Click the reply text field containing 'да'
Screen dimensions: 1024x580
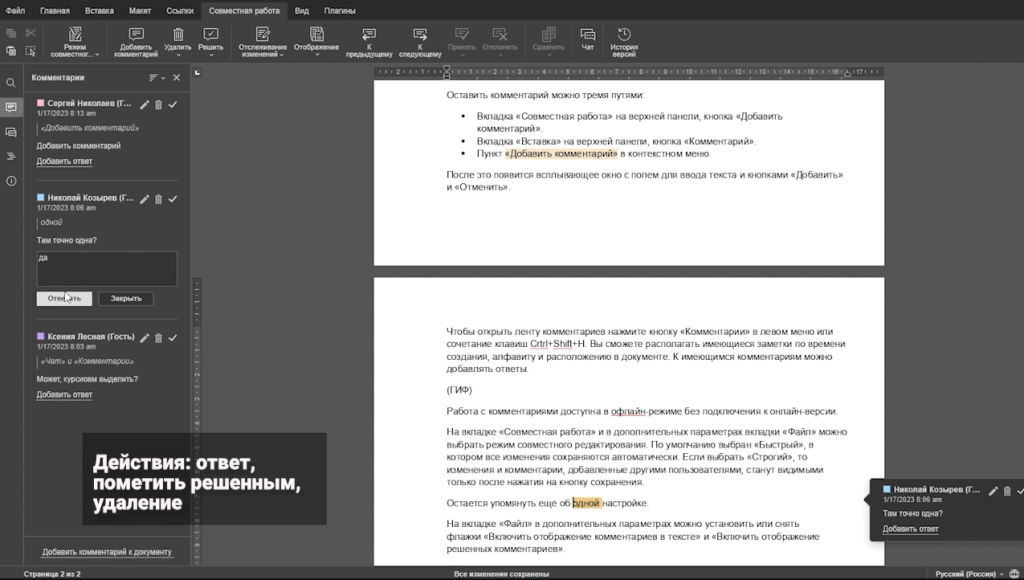[107, 268]
